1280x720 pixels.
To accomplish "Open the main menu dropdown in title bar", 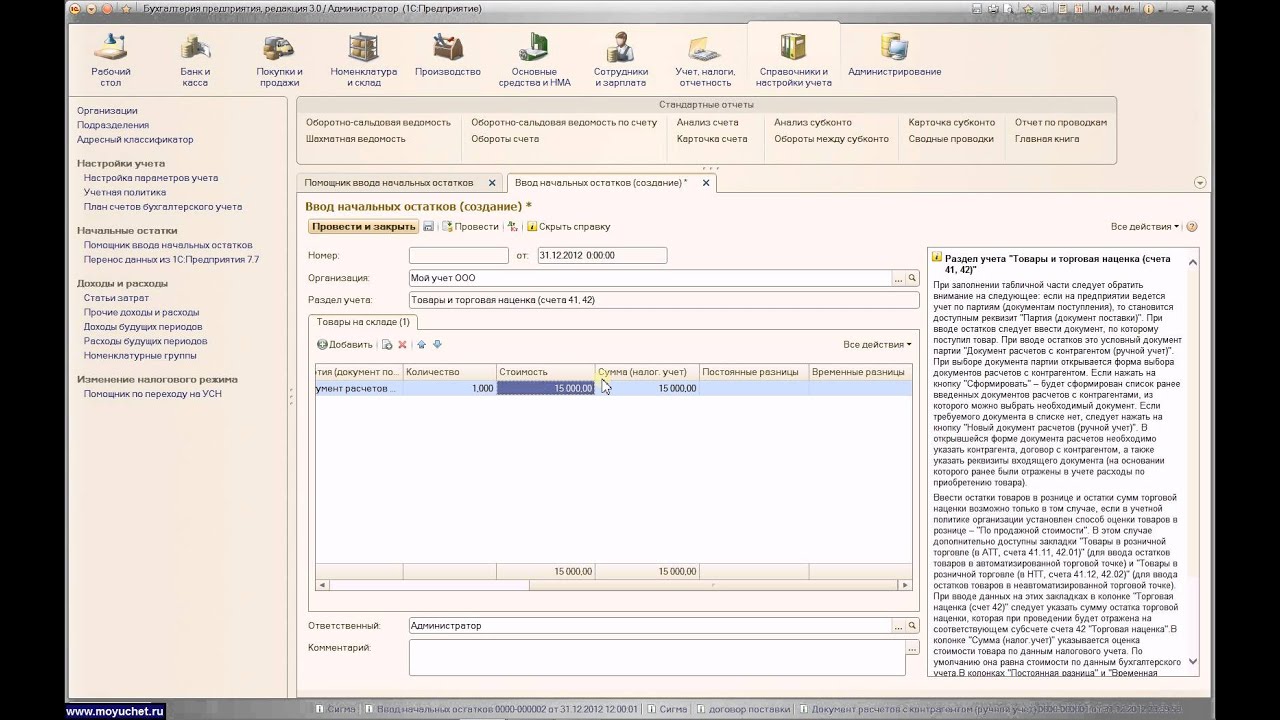I will [x=91, y=8].
